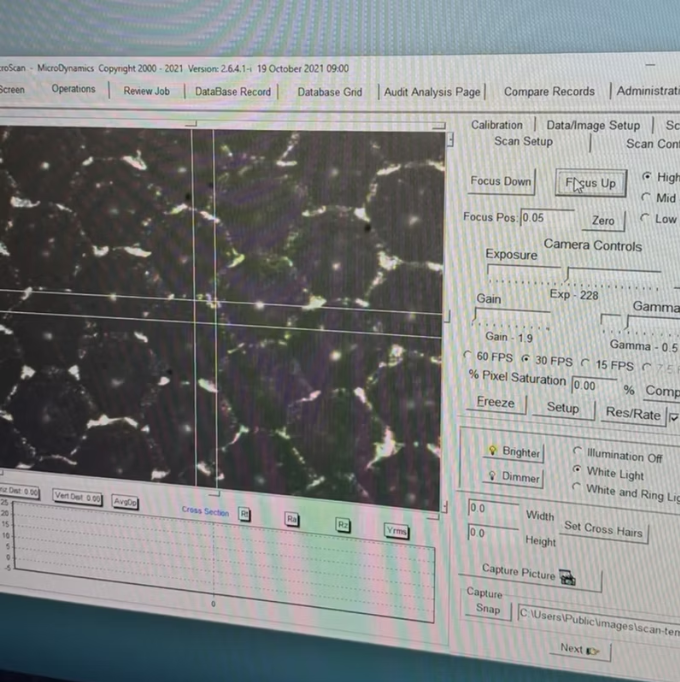Open the Audit Analysis Page tab
This screenshot has width=680, height=682.
432,92
